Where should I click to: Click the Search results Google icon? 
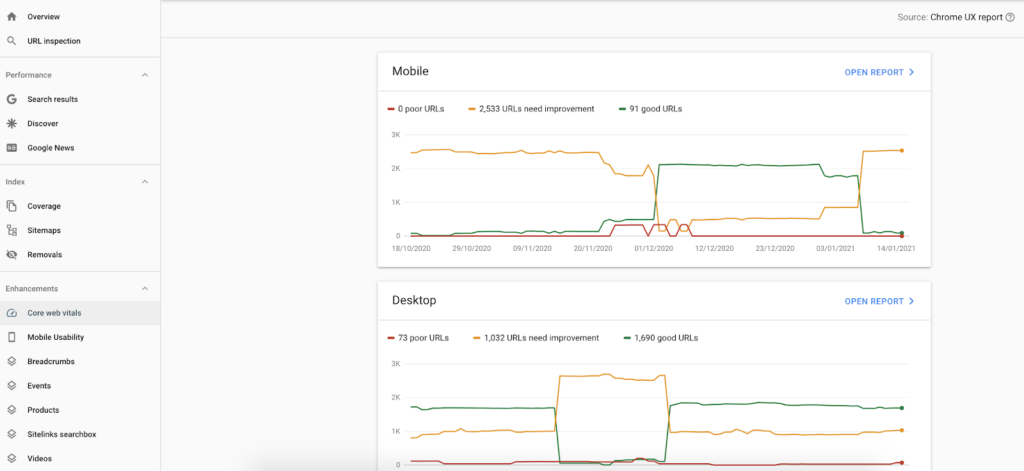[11, 99]
